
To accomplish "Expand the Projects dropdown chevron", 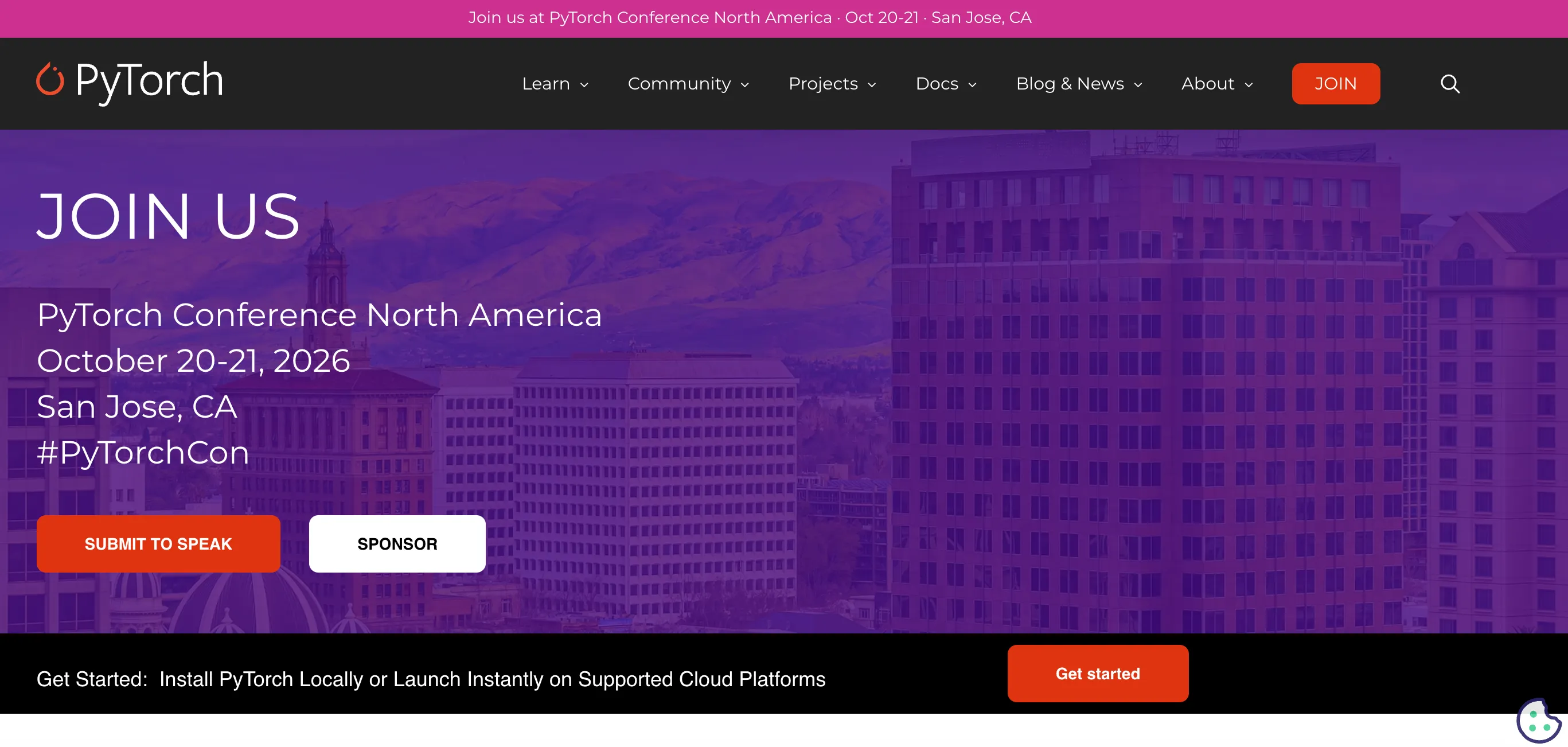I will pyautogui.click(x=872, y=84).
